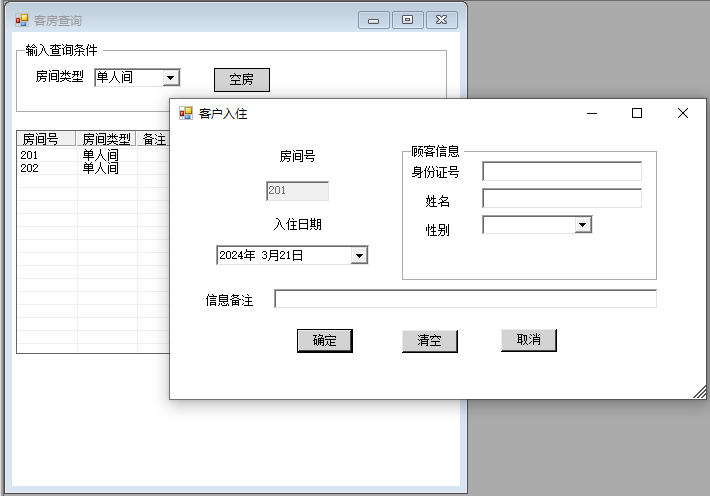
Task: Click 房间号 column header
Action: (46, 139)
